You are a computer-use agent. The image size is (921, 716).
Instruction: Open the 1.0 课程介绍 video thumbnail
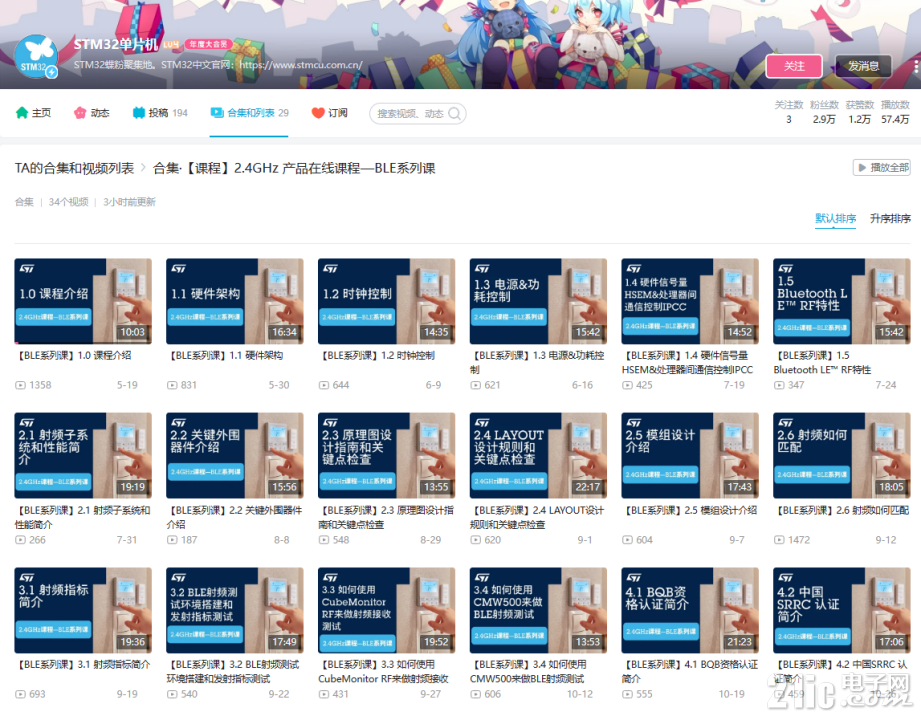pos(83,301)
